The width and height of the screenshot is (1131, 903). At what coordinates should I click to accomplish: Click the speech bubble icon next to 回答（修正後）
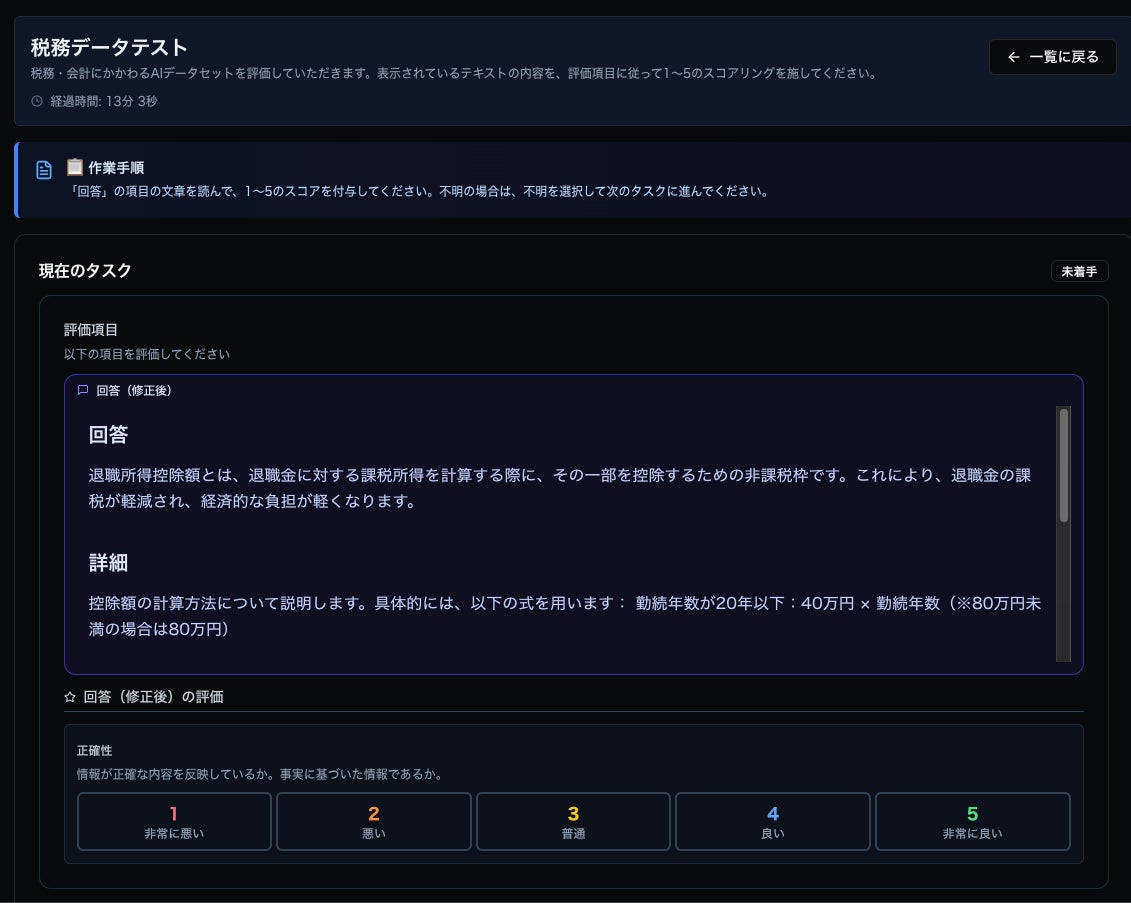pyautogui.click(x=83, y=390)
